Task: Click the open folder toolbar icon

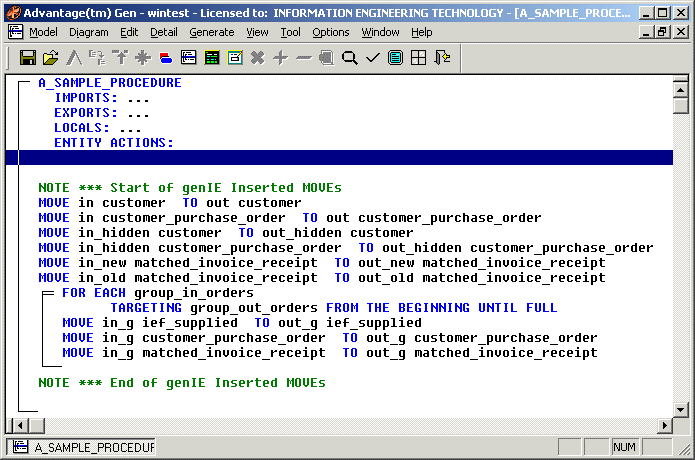Action: (50, 58)
